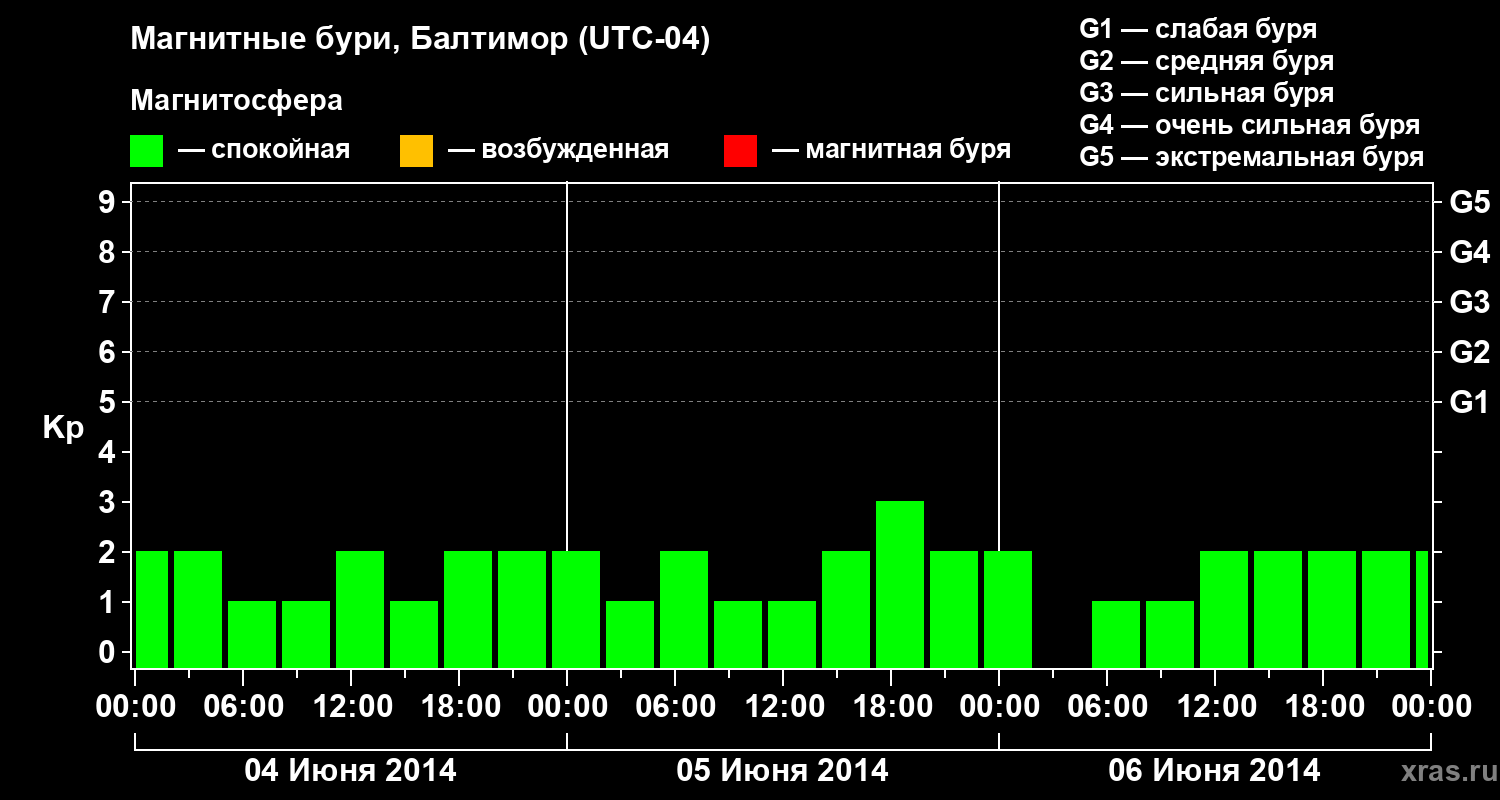Click the orange 'возбужденная' legend swatch
The width and height of the screenshot is (1500, 800).
(x=416, y=151)
